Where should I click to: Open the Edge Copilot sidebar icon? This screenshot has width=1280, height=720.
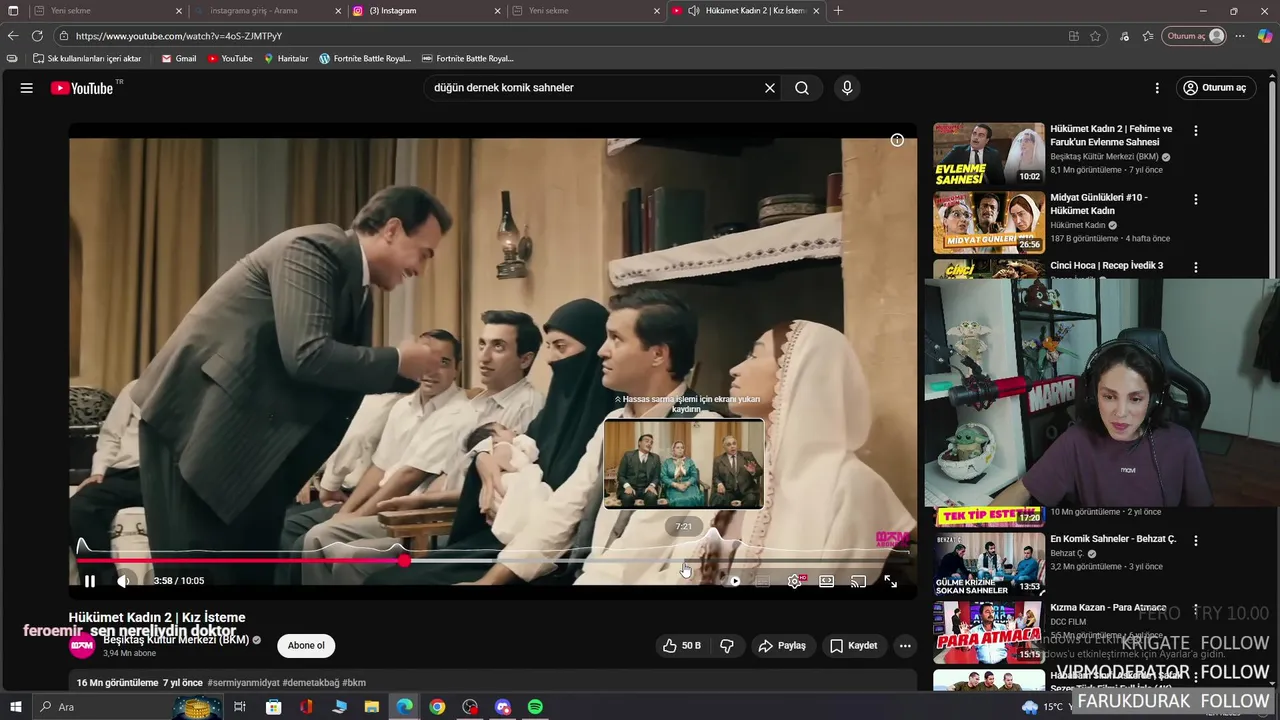[x=1265, y=36]
